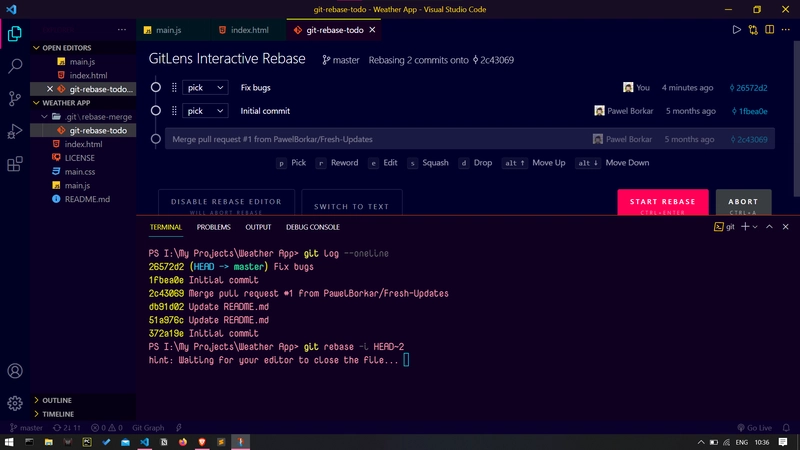Viewport: 800px width, 450px height.
Task: Click the Start Rebase button
Action: click(663, 202)
